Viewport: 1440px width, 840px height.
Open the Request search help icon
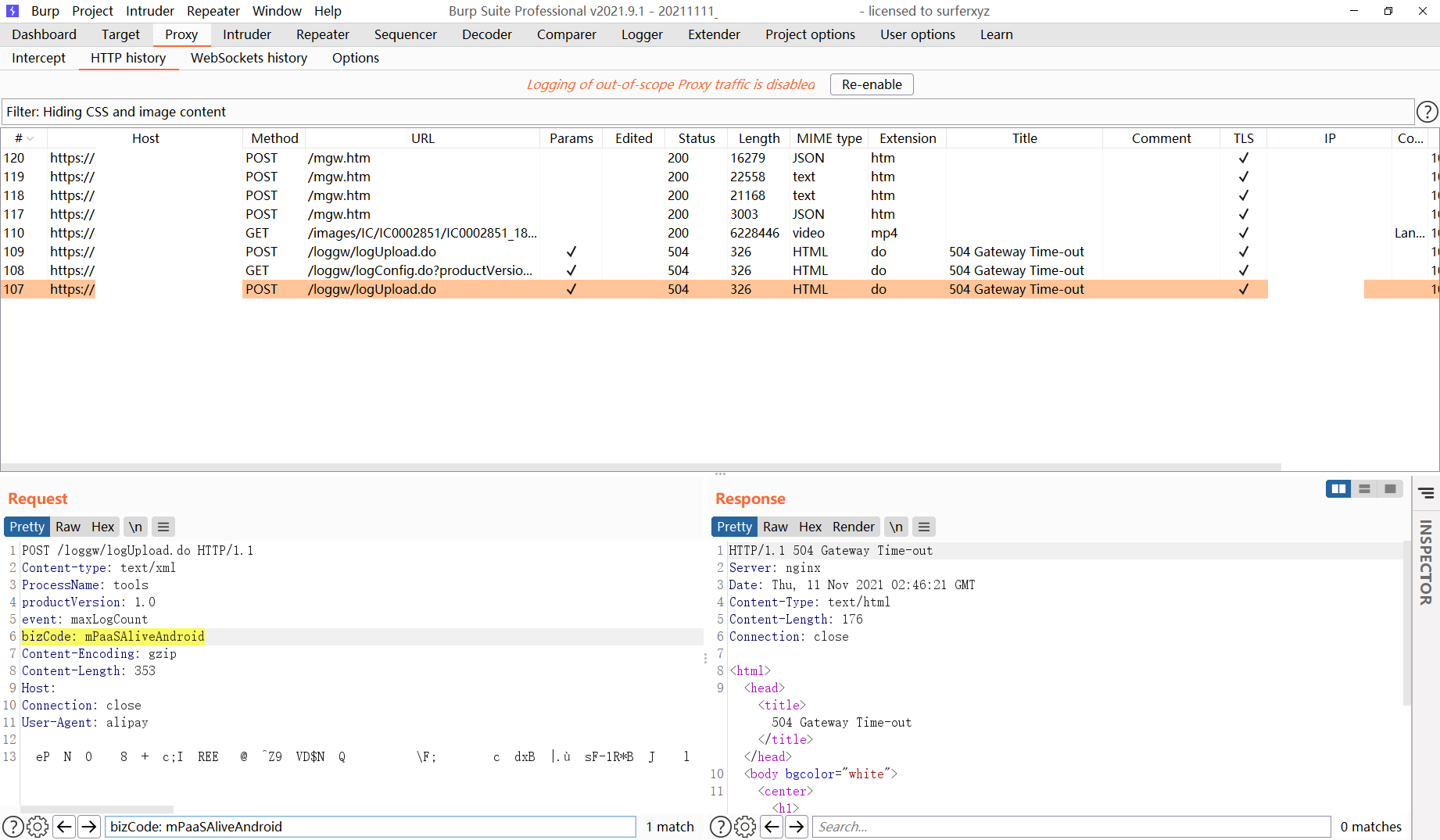(x=13, y=827)
